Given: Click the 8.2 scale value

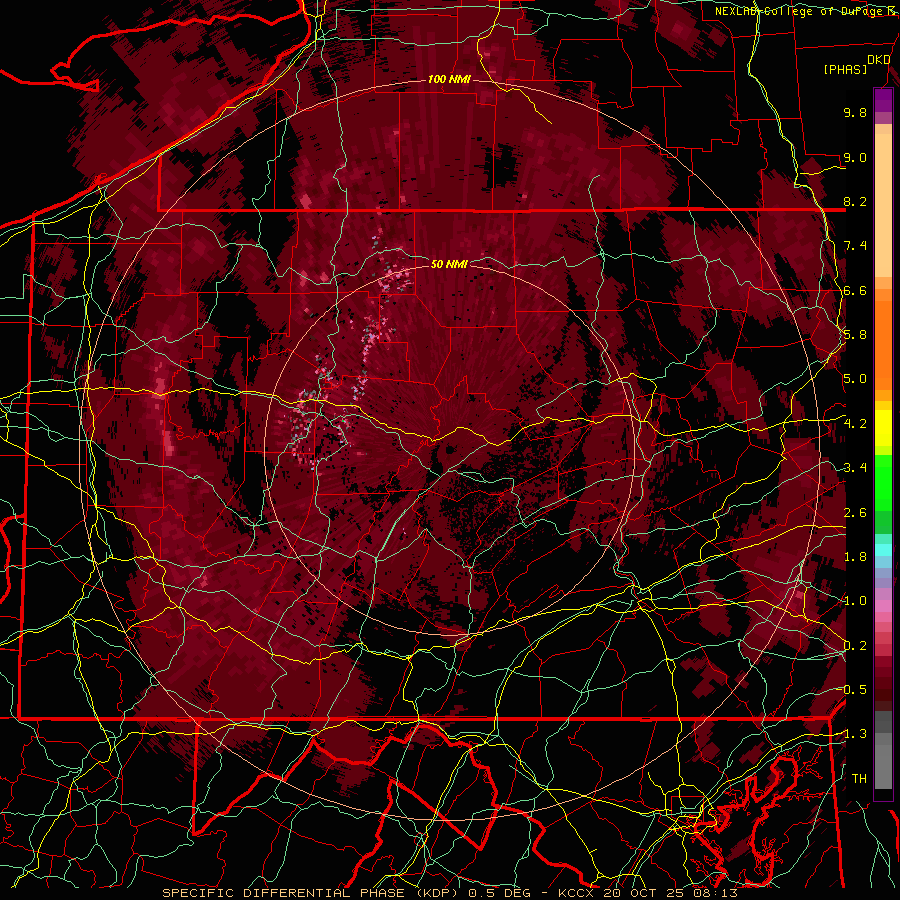Looking at the screenshot, I should pos(855,201).
